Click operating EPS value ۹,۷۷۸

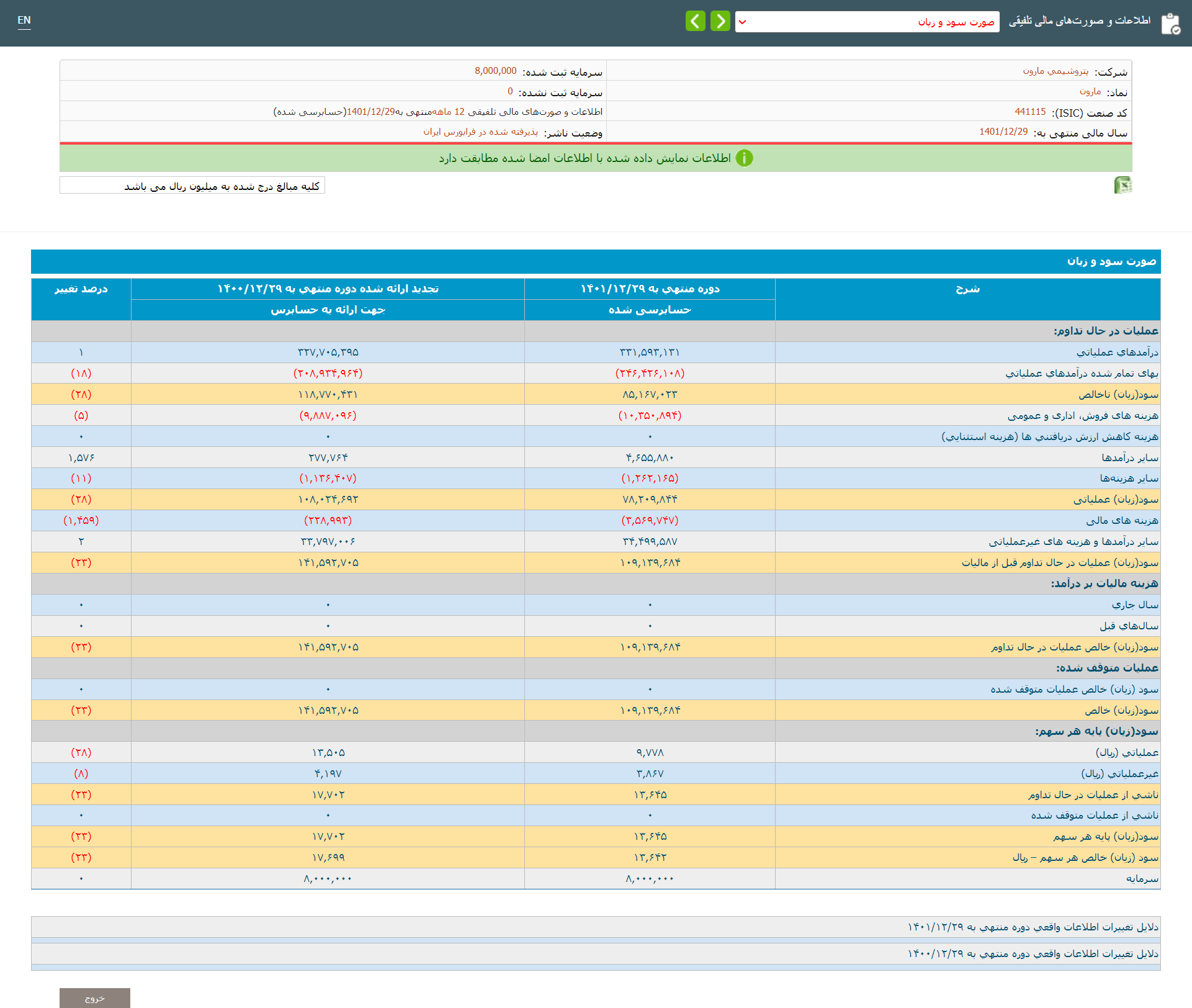coord(650,752)
